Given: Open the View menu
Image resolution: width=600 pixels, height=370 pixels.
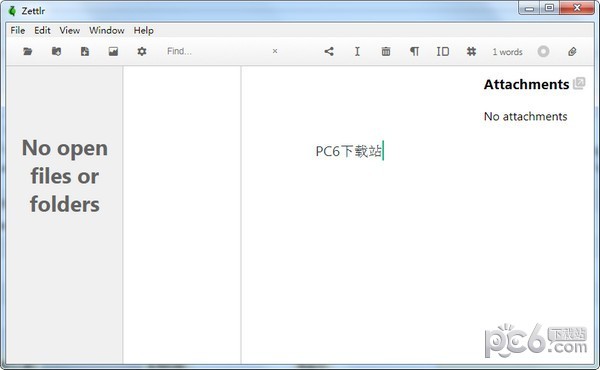Looking at the screenshot, I should (x=70, y=30).
